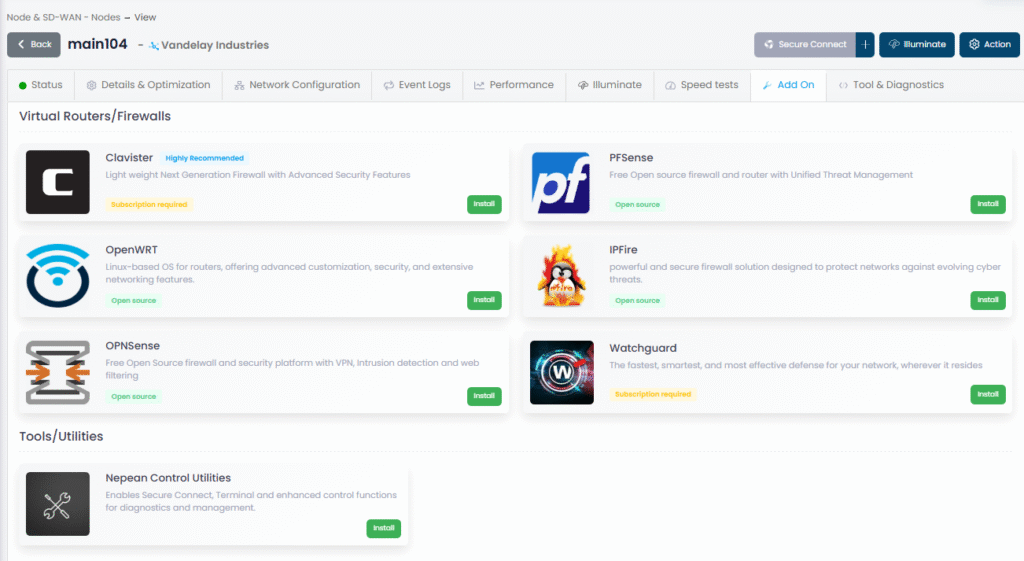Switch to the Status tab
The height and width of the screenshot is (561, 1024).
click(x=40, y=85)
